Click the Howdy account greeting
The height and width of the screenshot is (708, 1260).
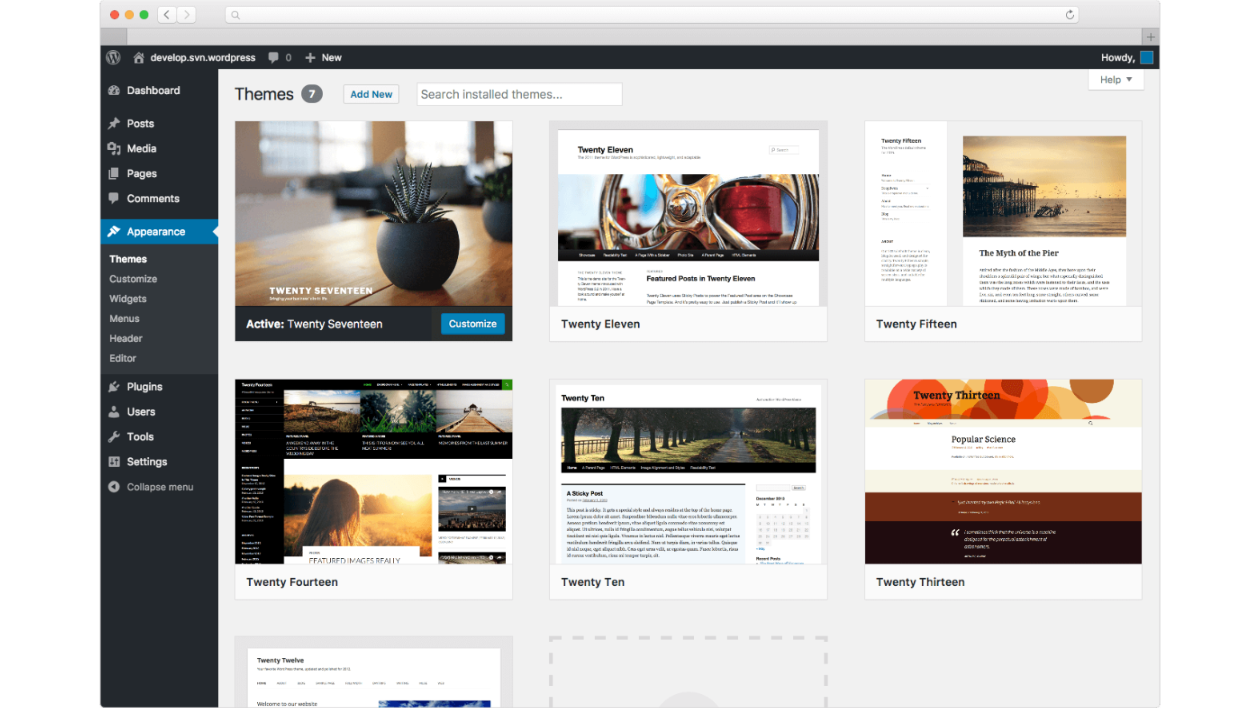[x=1118, y=58]
